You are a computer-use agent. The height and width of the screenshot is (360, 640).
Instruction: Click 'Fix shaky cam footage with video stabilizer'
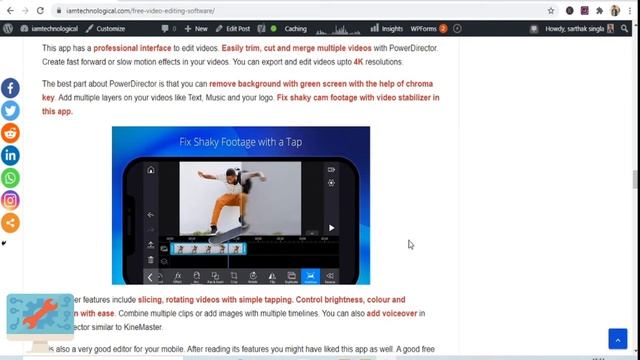(x=353, y=98)
